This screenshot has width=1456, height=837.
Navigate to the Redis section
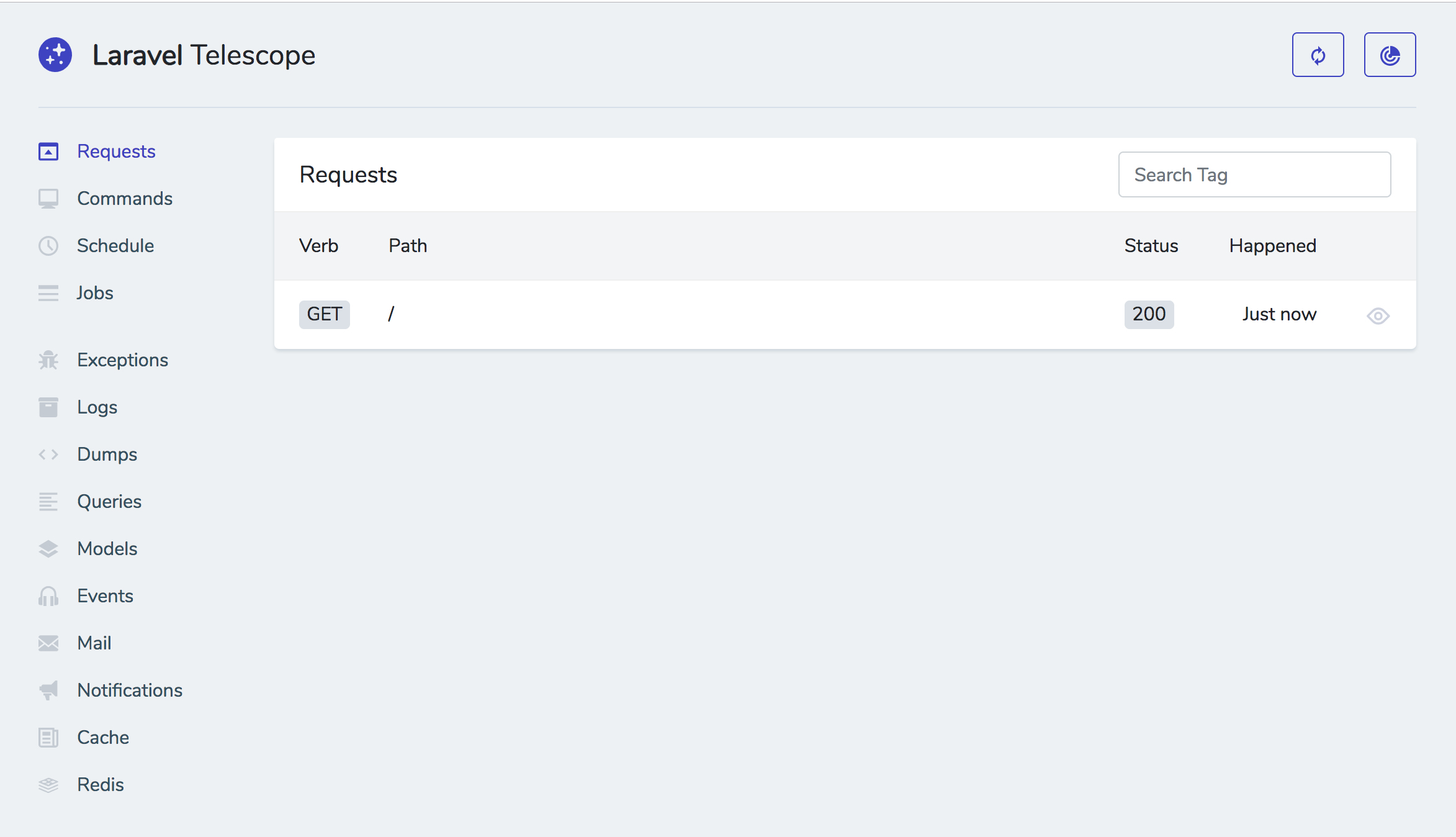100,785
